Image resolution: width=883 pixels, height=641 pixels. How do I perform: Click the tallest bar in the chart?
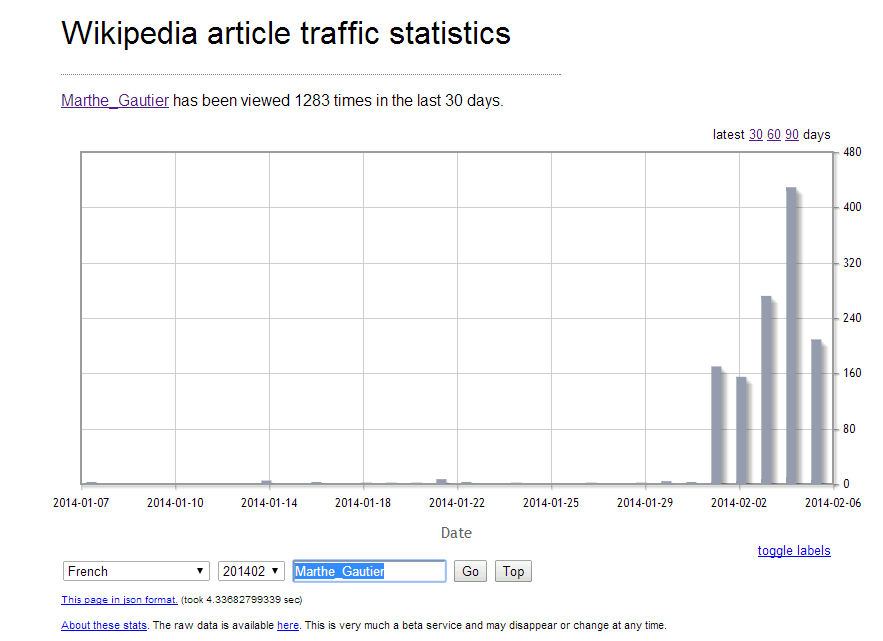click(x=791, y=336)
